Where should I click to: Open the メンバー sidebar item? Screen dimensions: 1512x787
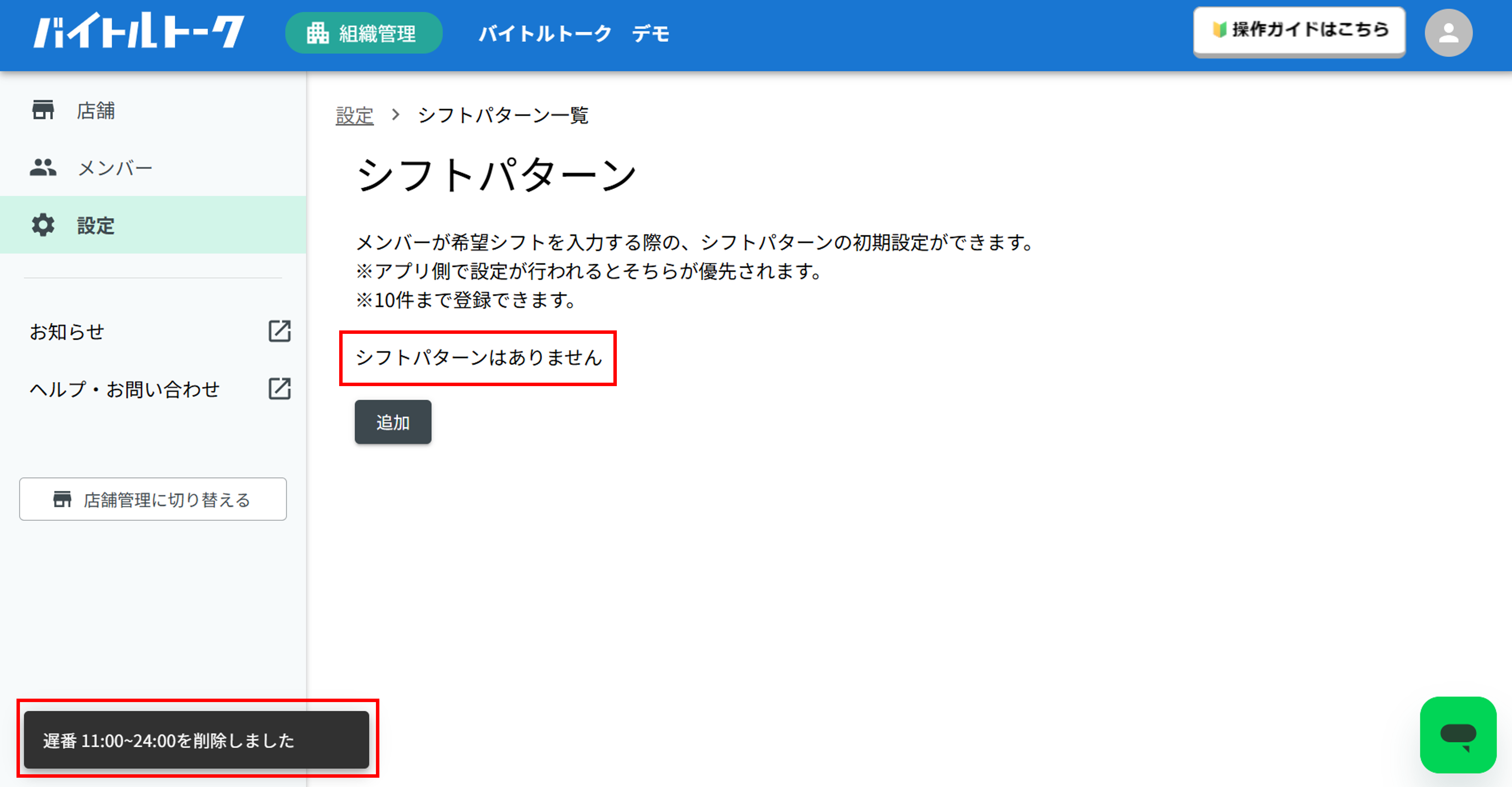coord(153,167)
